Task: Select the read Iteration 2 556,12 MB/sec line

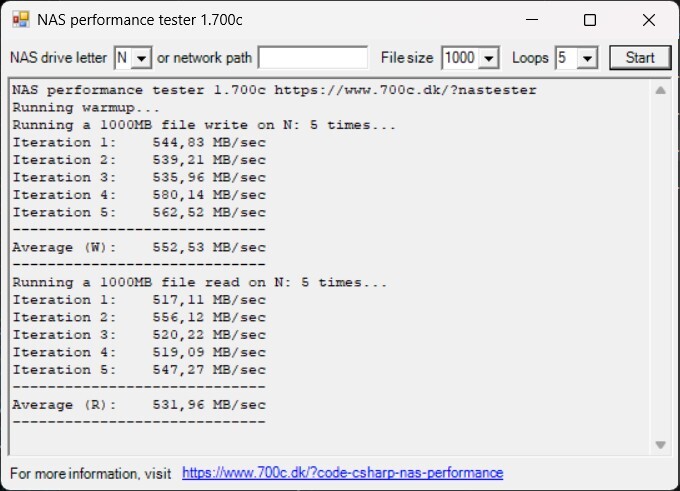Action: pos(139,317)
